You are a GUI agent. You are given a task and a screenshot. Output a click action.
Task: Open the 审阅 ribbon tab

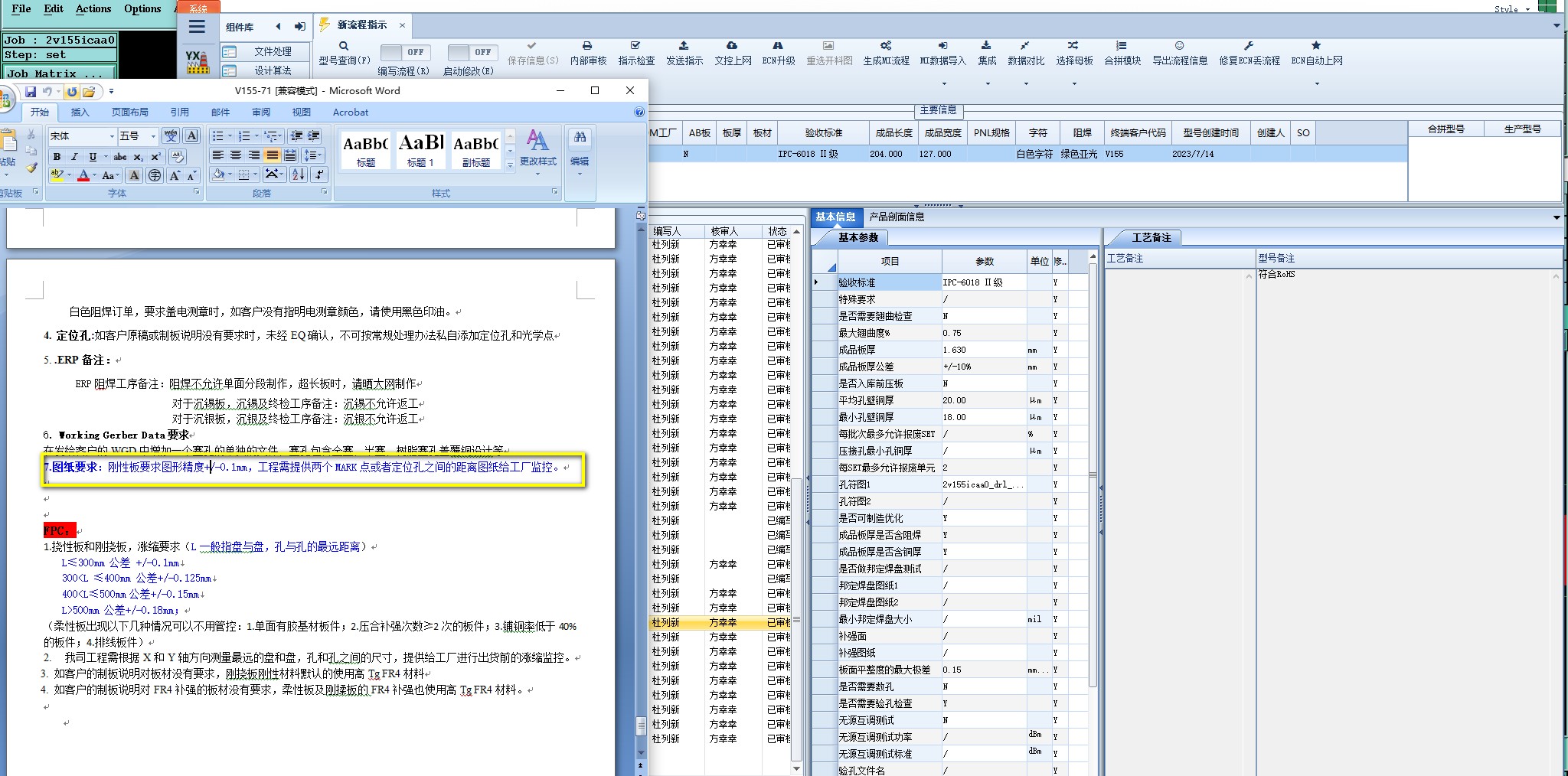(x=261, y=112)
